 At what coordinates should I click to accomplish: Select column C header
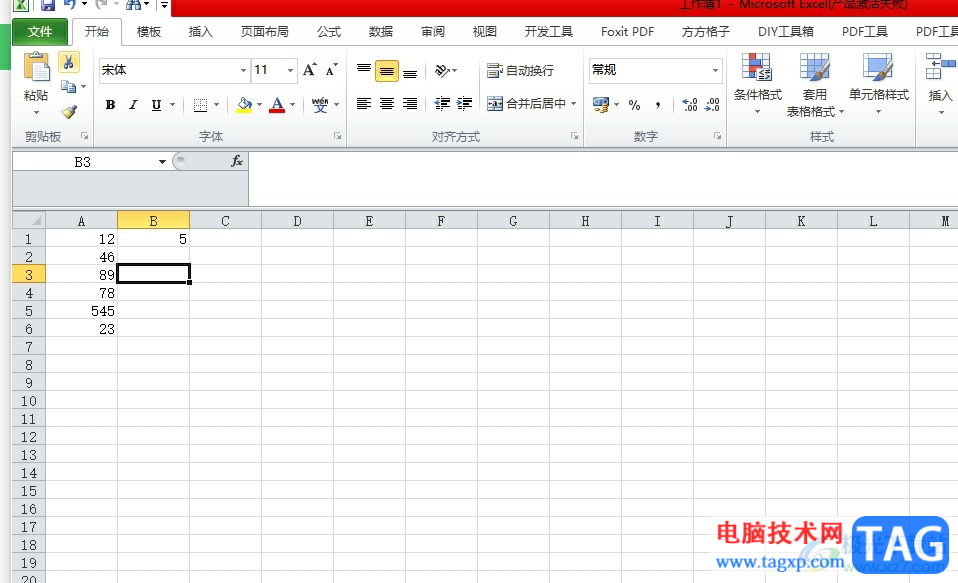(225, 221)
